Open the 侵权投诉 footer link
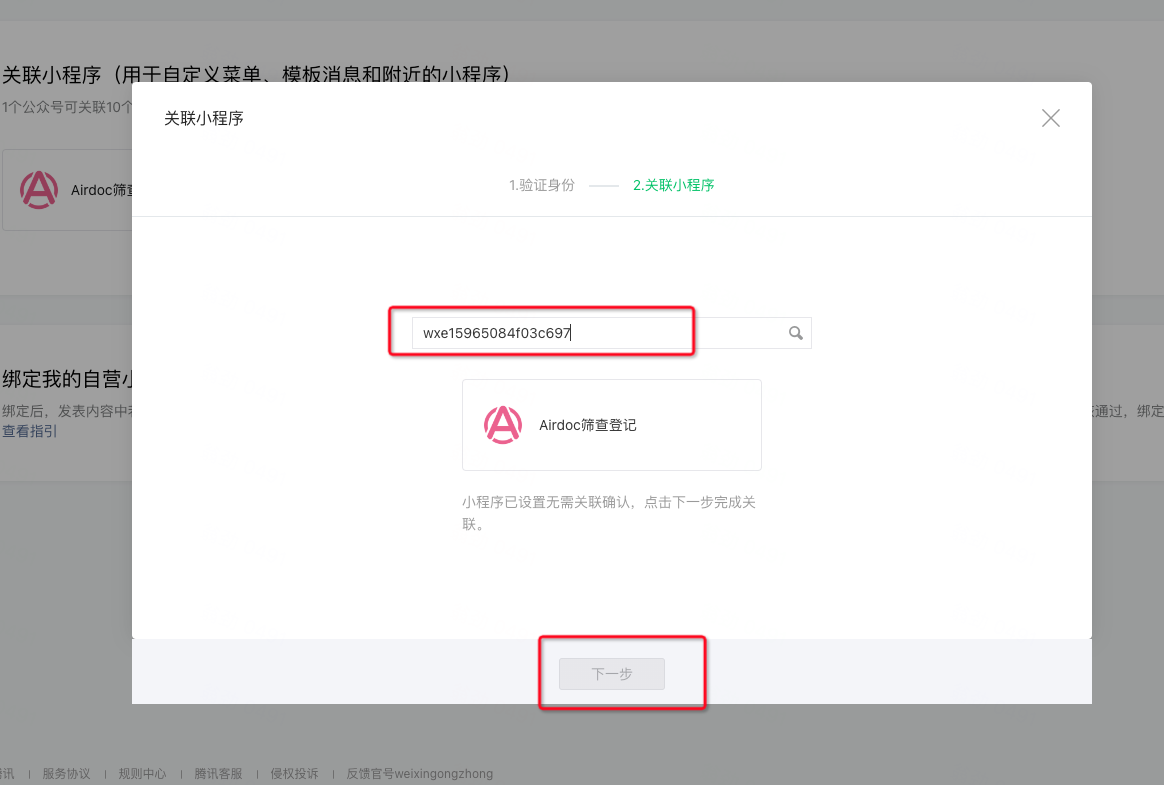The image size is (1164, 785). click(294, 774)
